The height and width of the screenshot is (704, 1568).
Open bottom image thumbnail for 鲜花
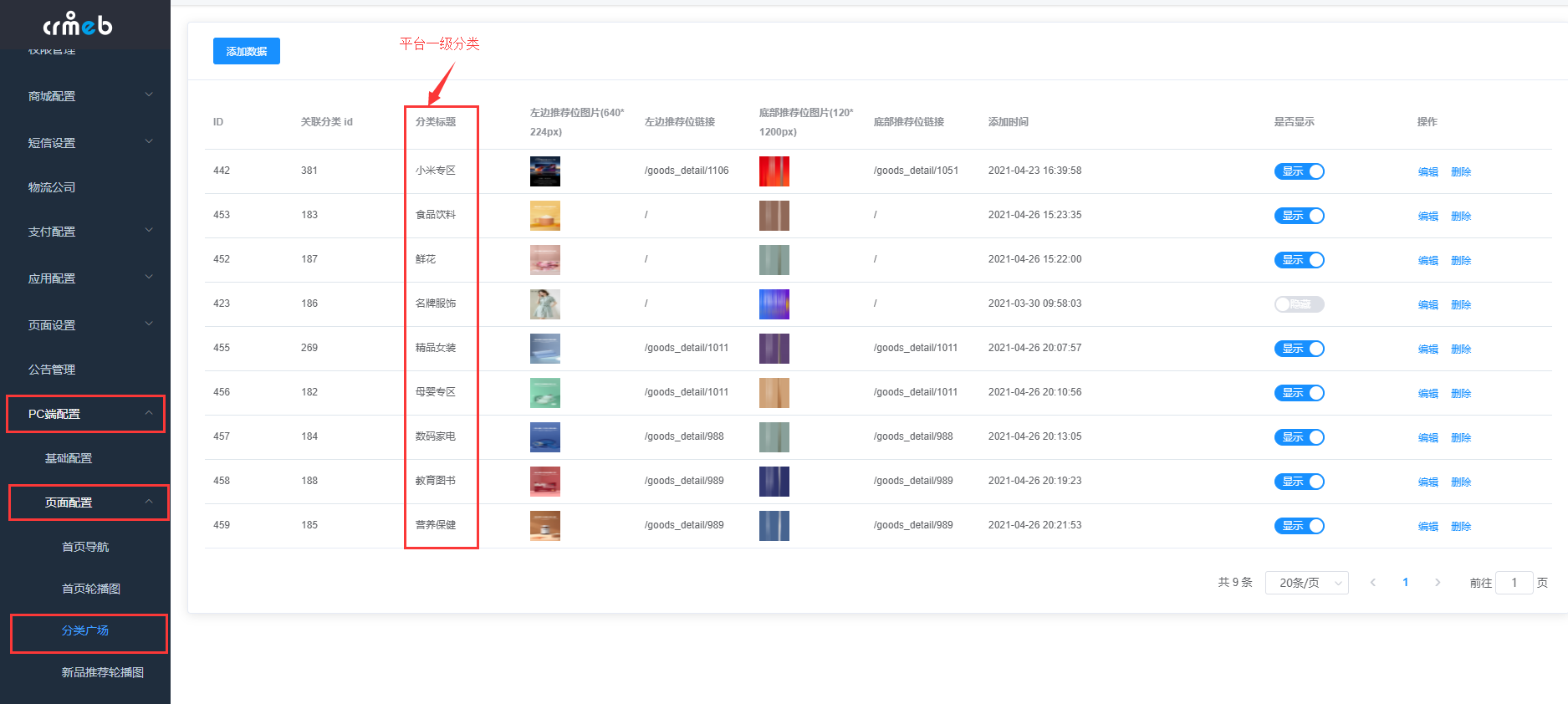click(x=774, y=260)
